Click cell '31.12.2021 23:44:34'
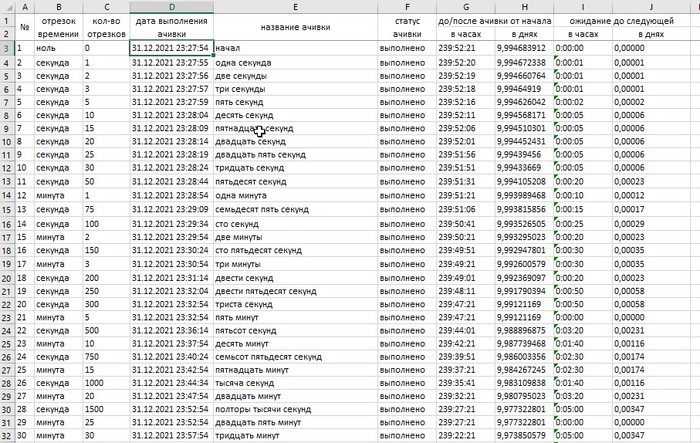Image resolution: width=700 pixels, height=443 pixels. tap(172, 383)
